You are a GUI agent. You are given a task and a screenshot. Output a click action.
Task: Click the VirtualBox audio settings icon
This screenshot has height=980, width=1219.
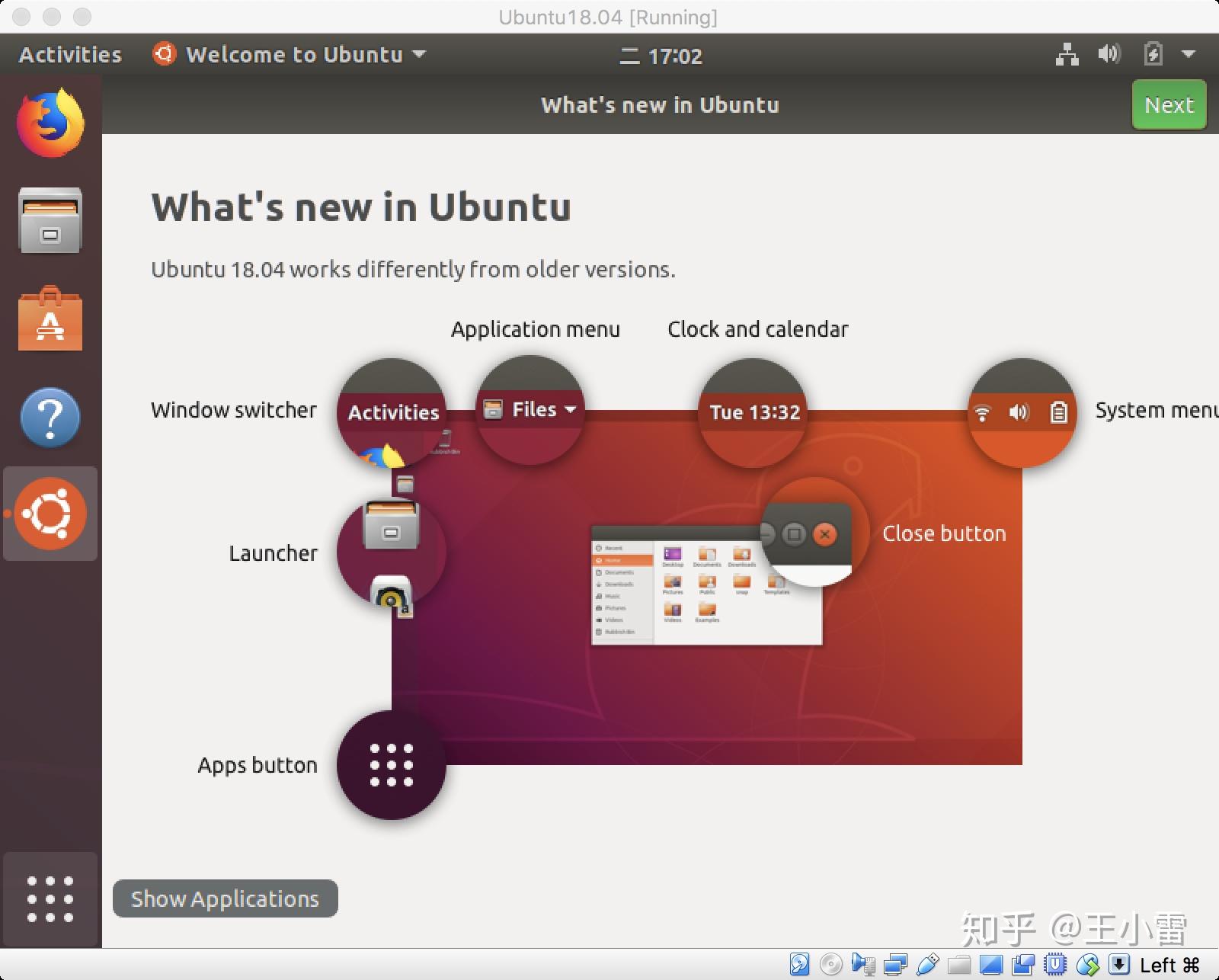coord(864,964)
